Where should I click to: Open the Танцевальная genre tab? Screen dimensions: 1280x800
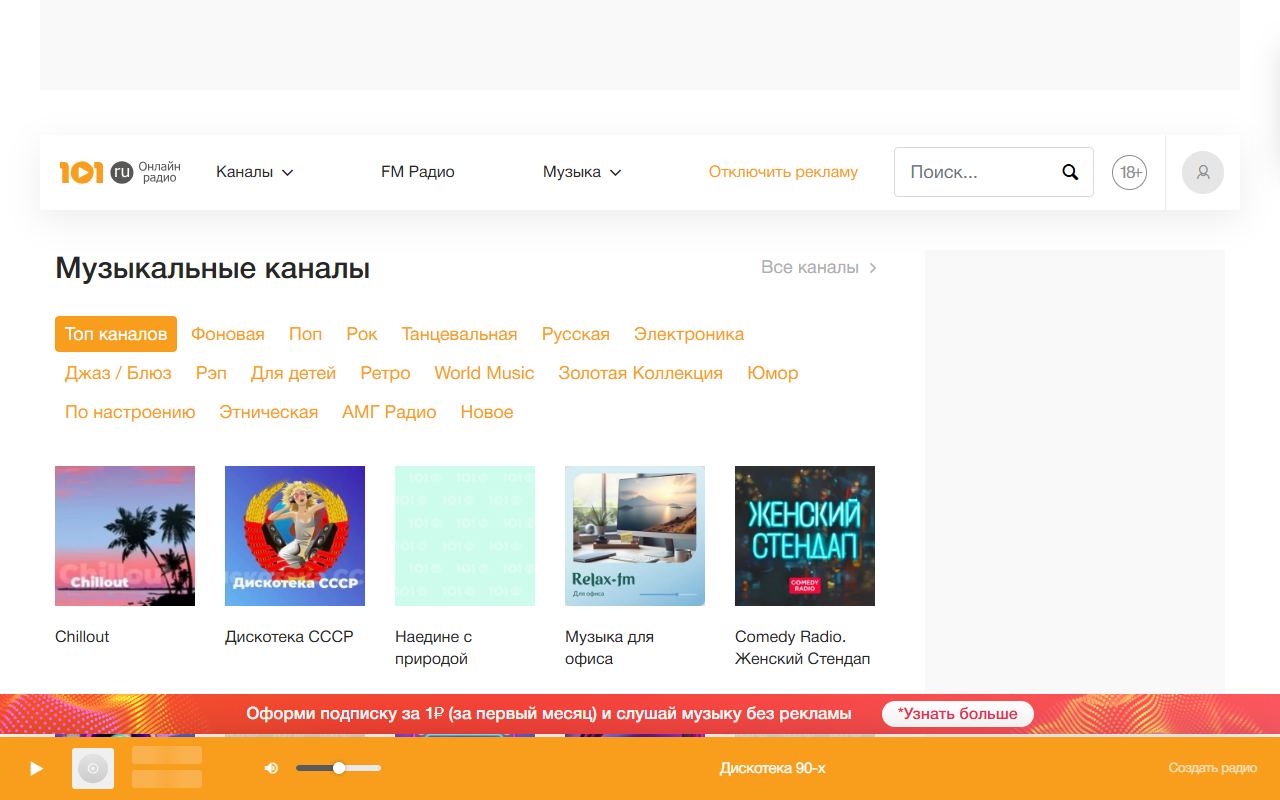click(x=459, y=334)
